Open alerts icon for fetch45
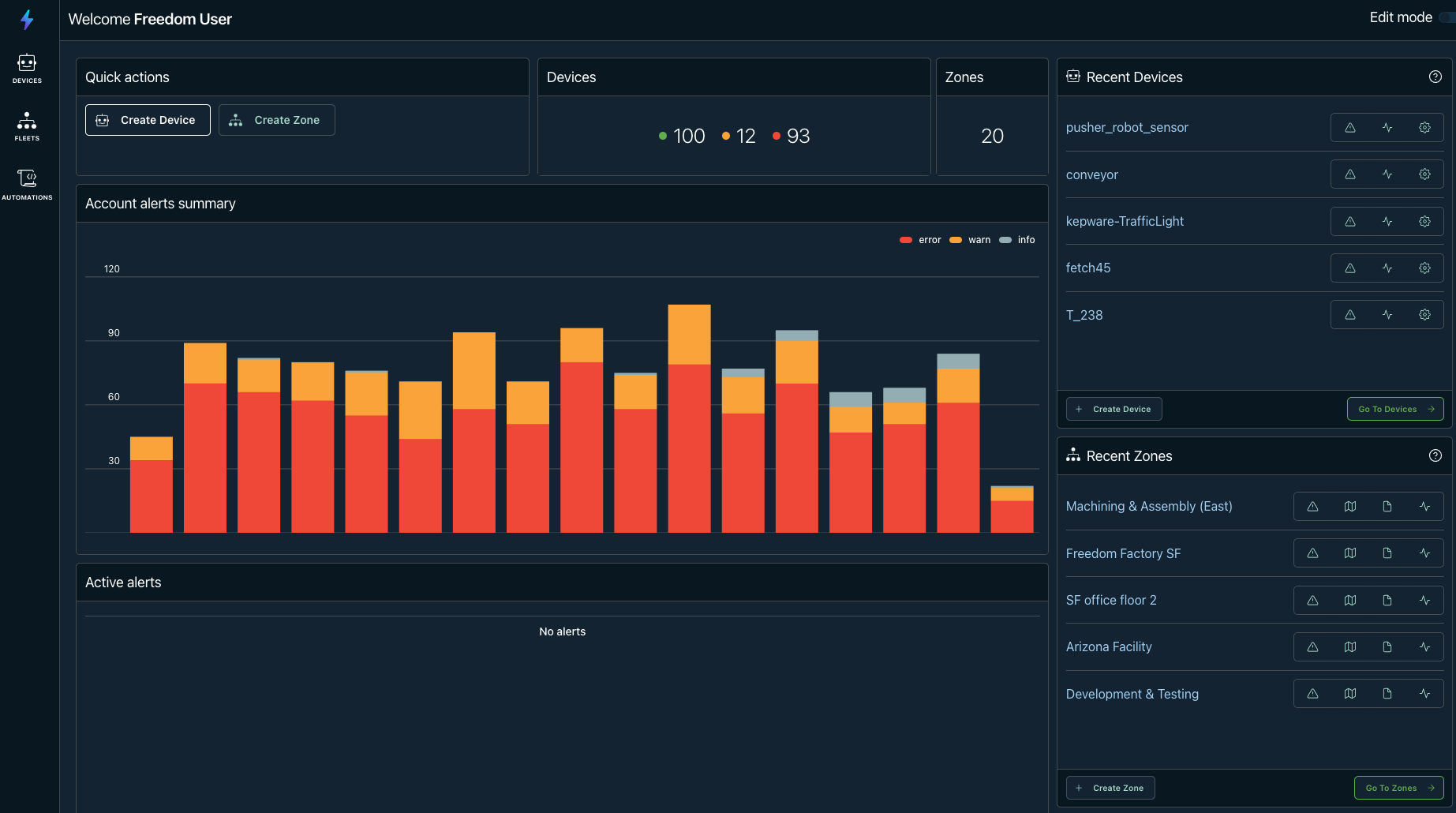 click(x=1350, y=268)
